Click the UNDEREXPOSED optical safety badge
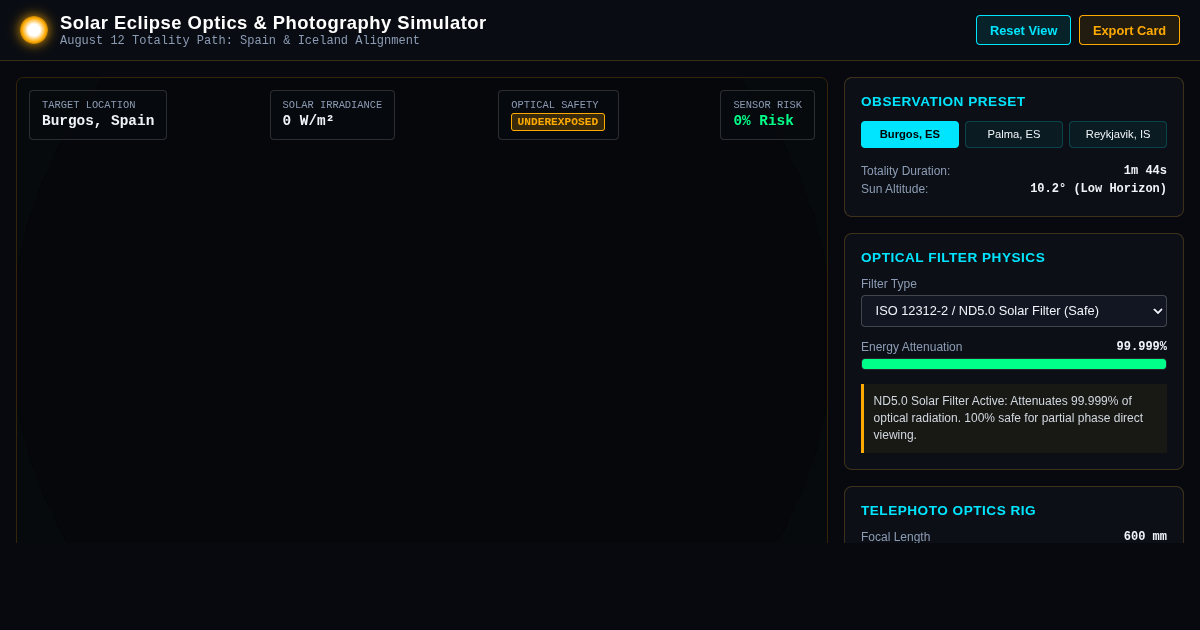This screenshot has height=630, width=1200. pos(558,122)
